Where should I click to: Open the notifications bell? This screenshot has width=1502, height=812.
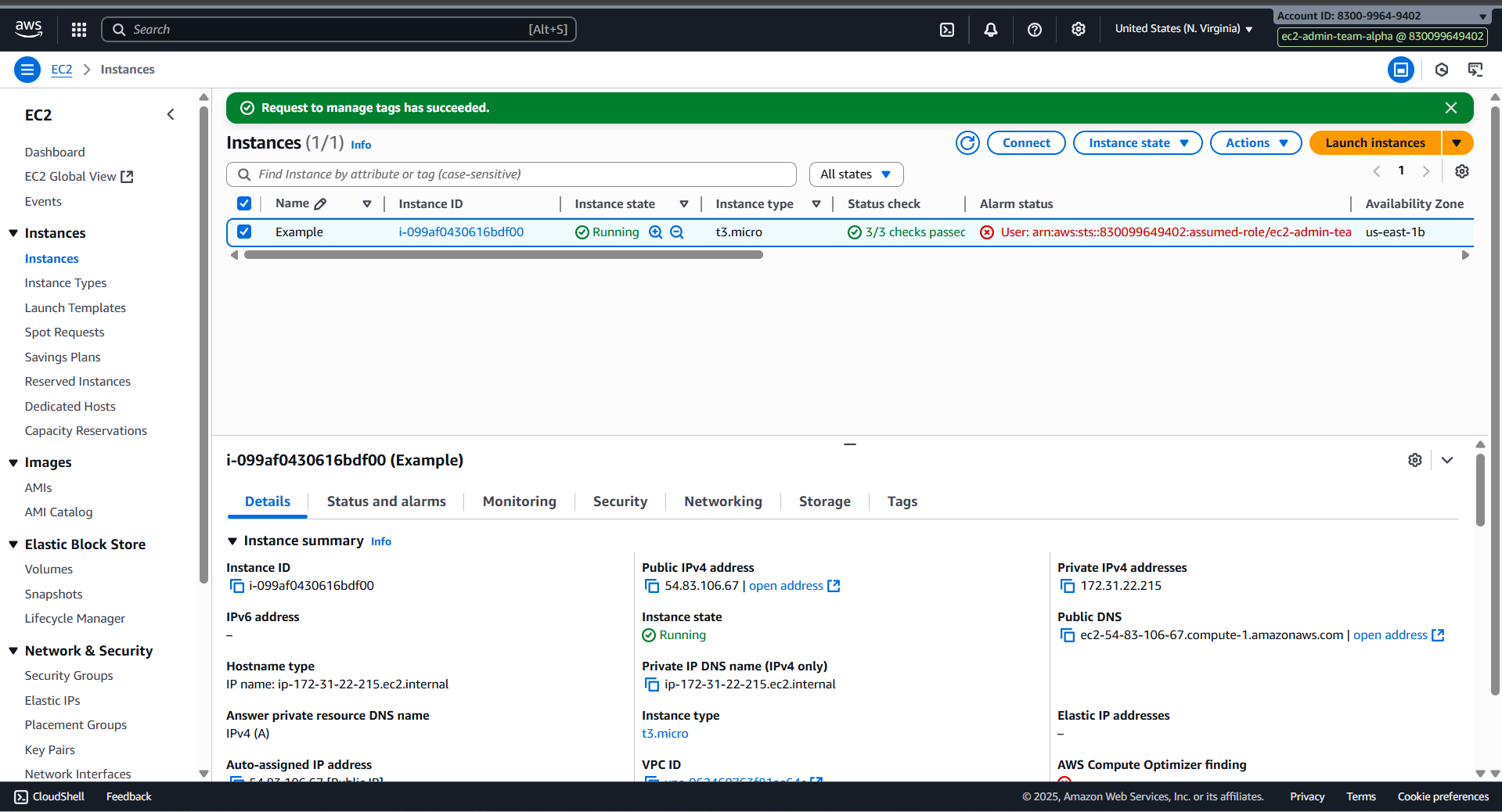click(x=991, y=30)
